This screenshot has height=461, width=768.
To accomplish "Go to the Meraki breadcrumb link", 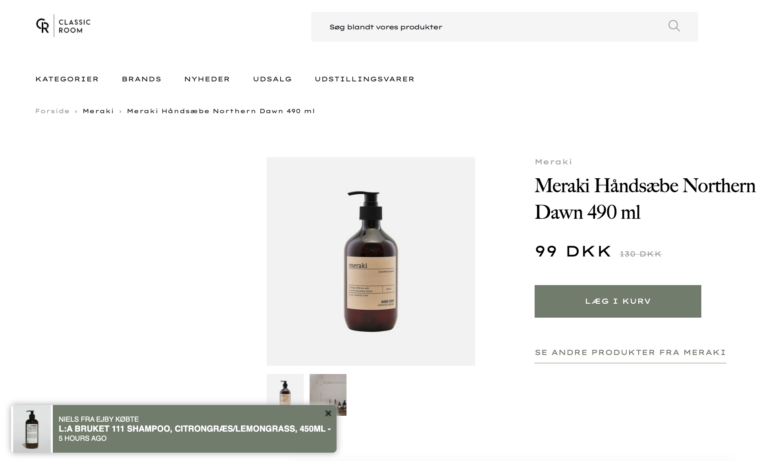I will click(x=98, y=111).
